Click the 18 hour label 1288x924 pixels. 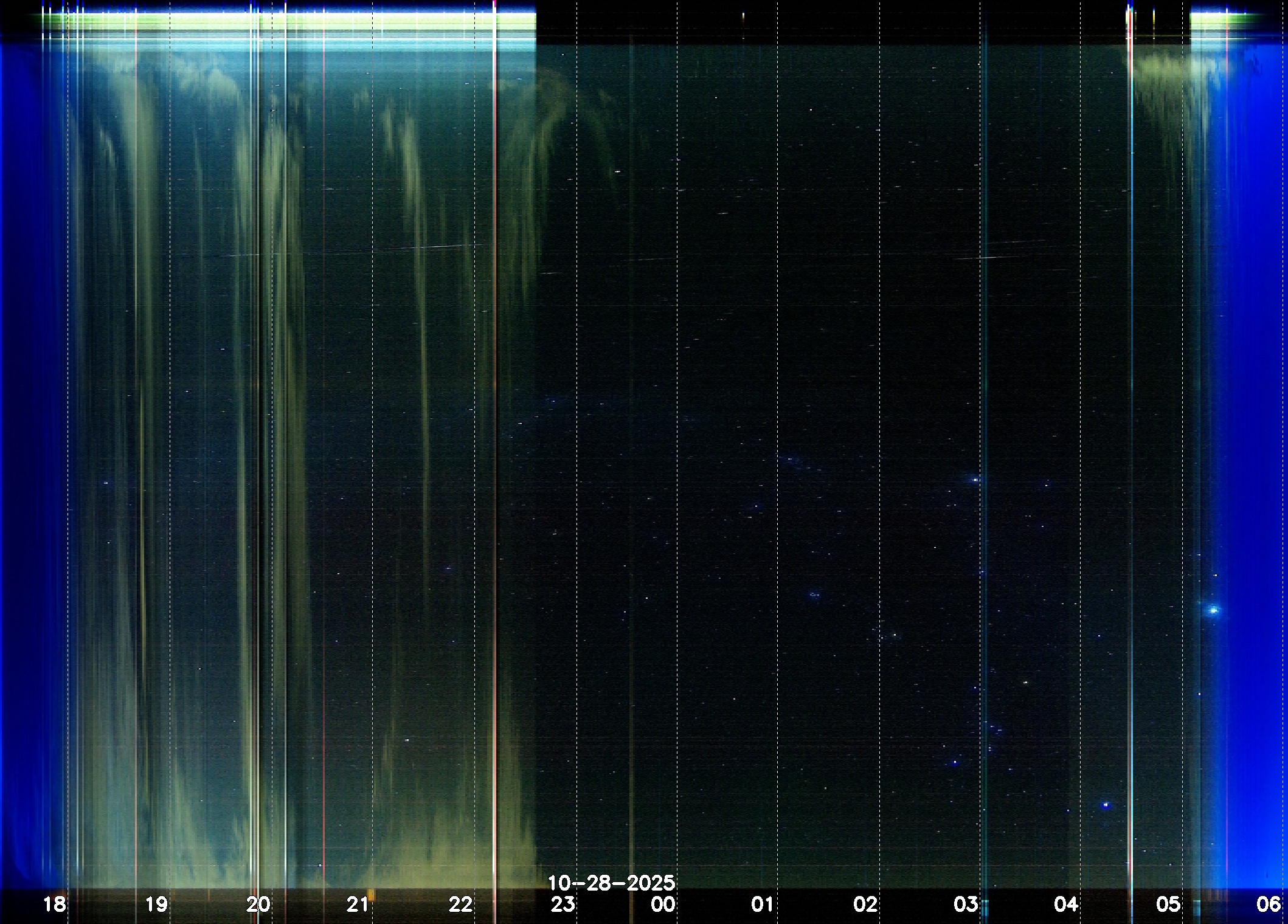coord(54,904)
